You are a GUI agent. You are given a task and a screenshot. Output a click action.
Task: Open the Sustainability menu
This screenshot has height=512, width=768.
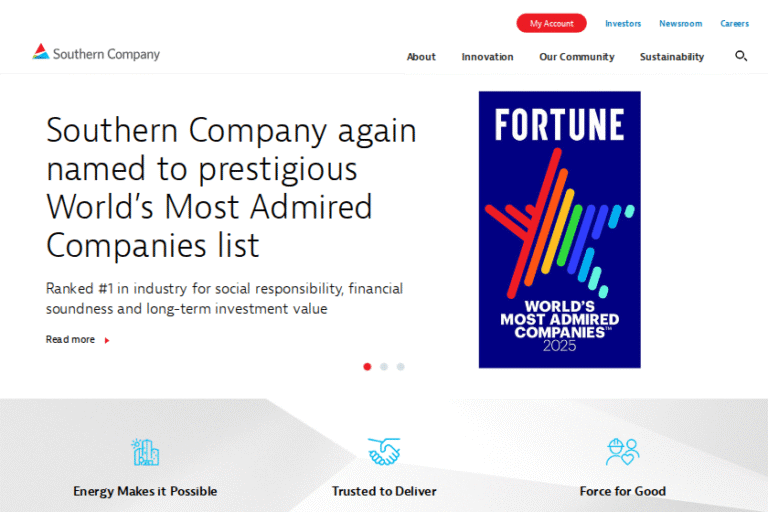coord(672,57)
